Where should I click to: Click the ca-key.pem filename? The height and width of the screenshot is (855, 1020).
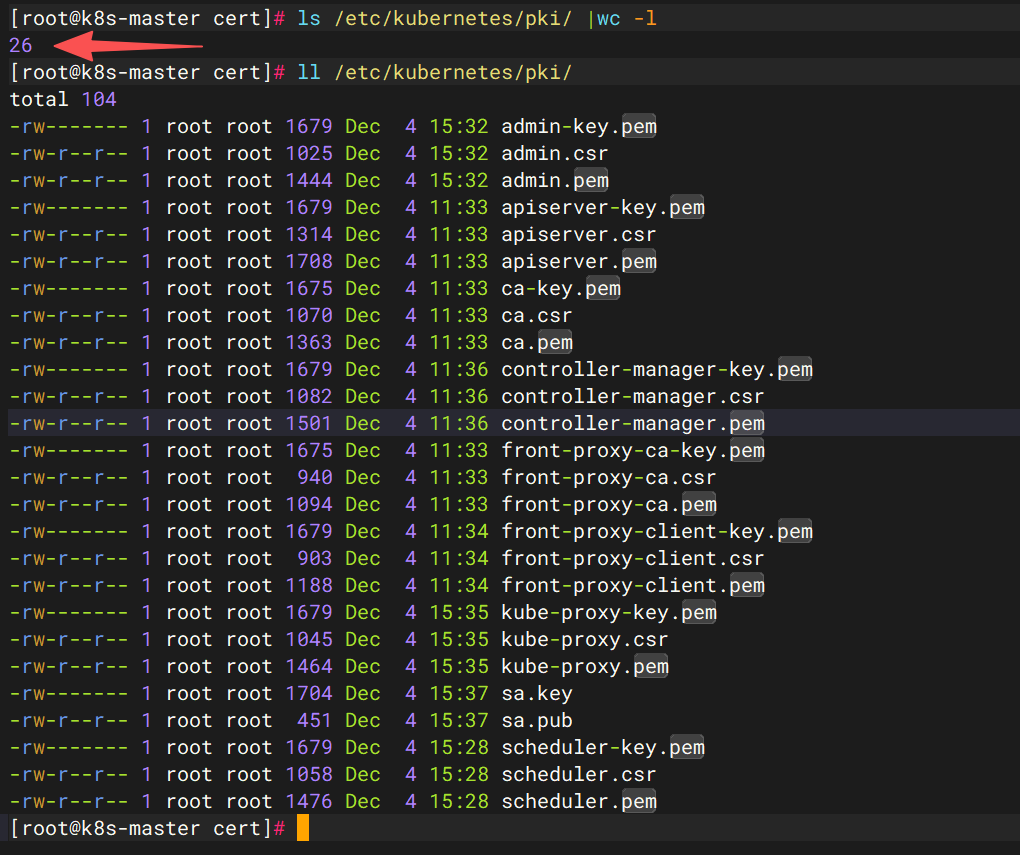(x=560, y=289)
